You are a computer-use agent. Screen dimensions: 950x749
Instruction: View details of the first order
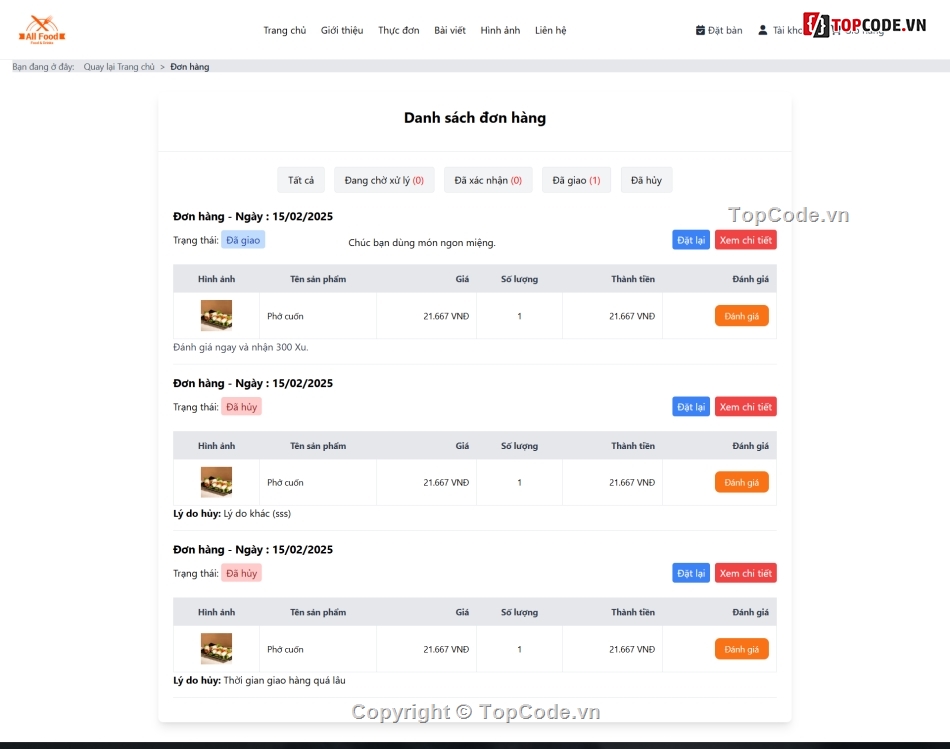(x=745, y=240)
